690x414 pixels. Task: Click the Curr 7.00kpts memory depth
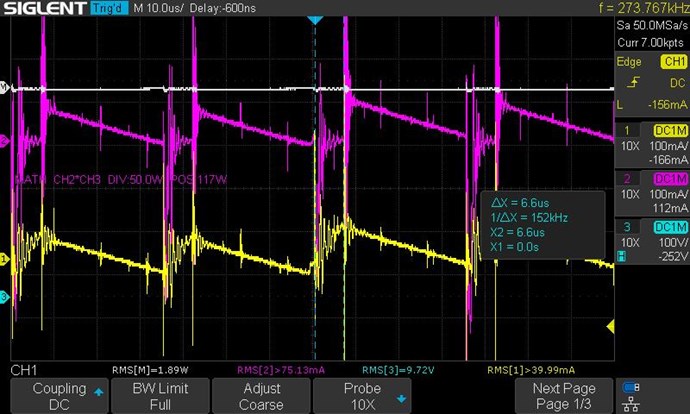point(650,43)
